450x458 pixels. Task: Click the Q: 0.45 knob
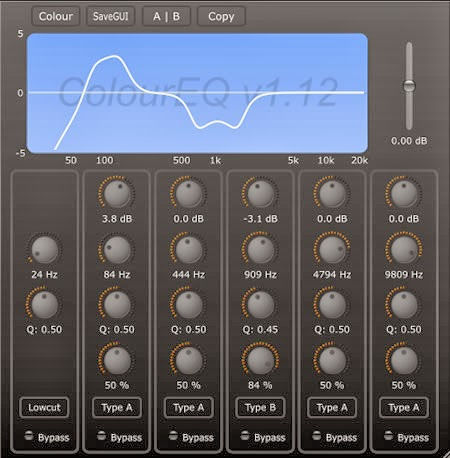(260, 305)
